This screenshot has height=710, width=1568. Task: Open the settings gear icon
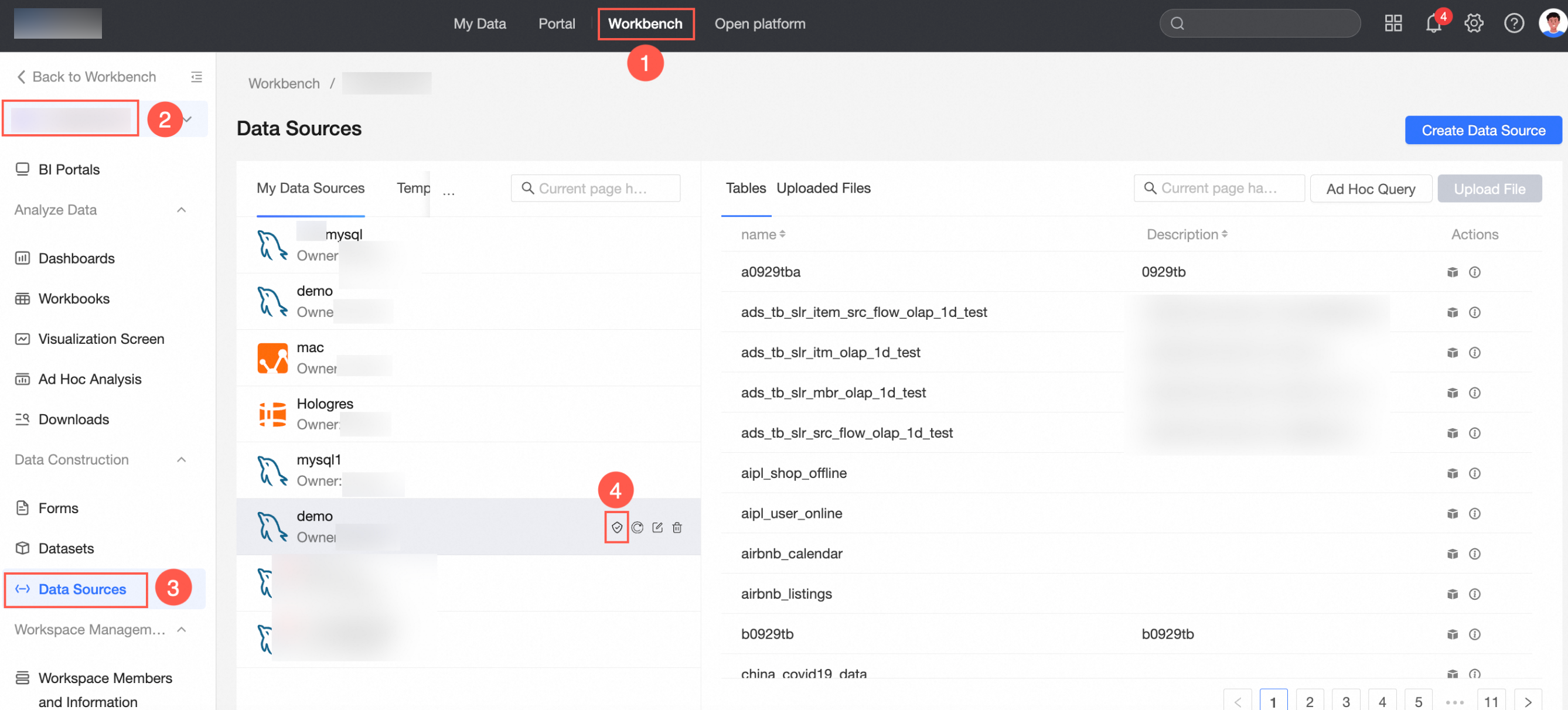click(1474, 24)
